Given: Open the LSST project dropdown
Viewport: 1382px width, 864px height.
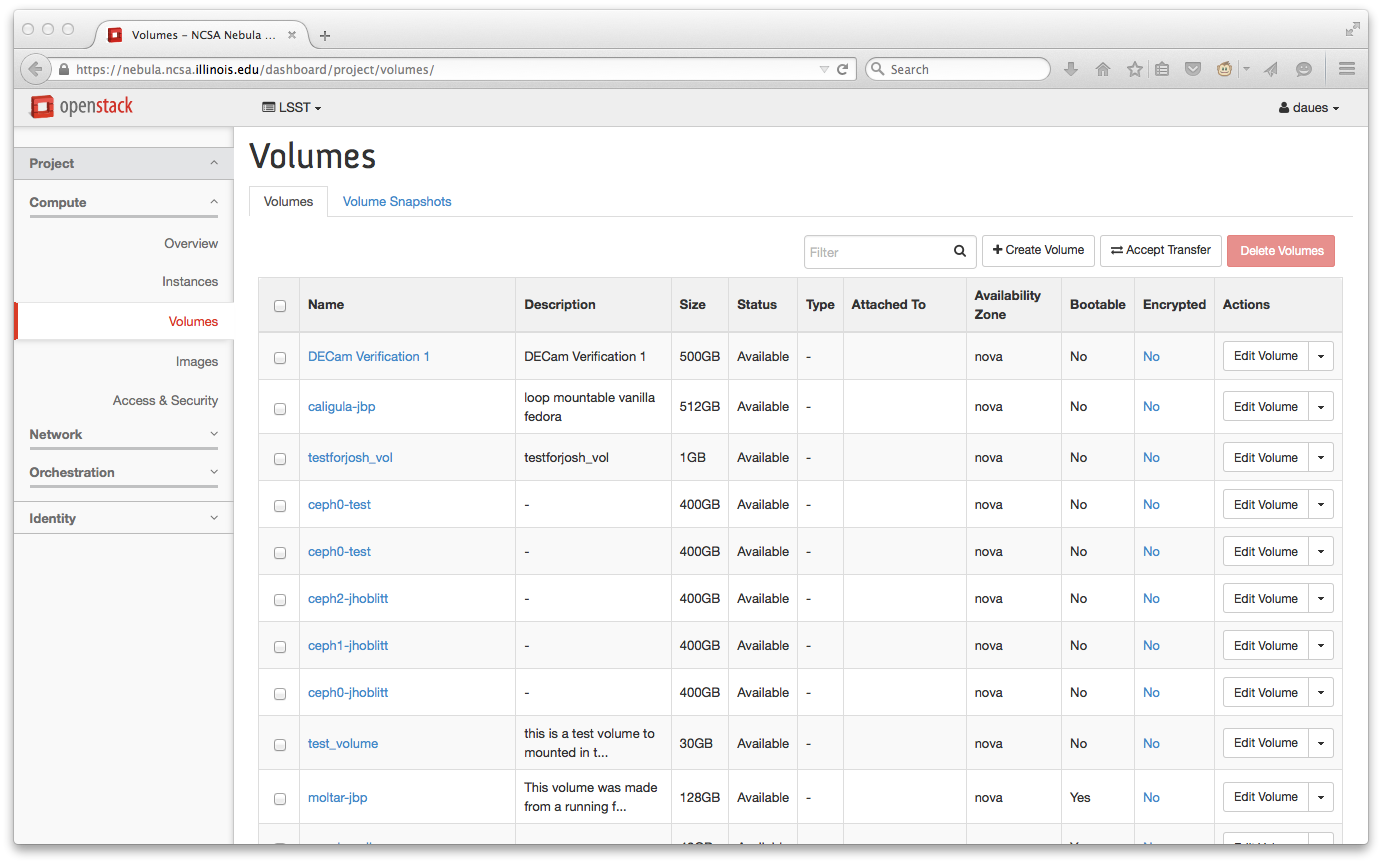Looking at the screenshot, I should coord(292,107).
